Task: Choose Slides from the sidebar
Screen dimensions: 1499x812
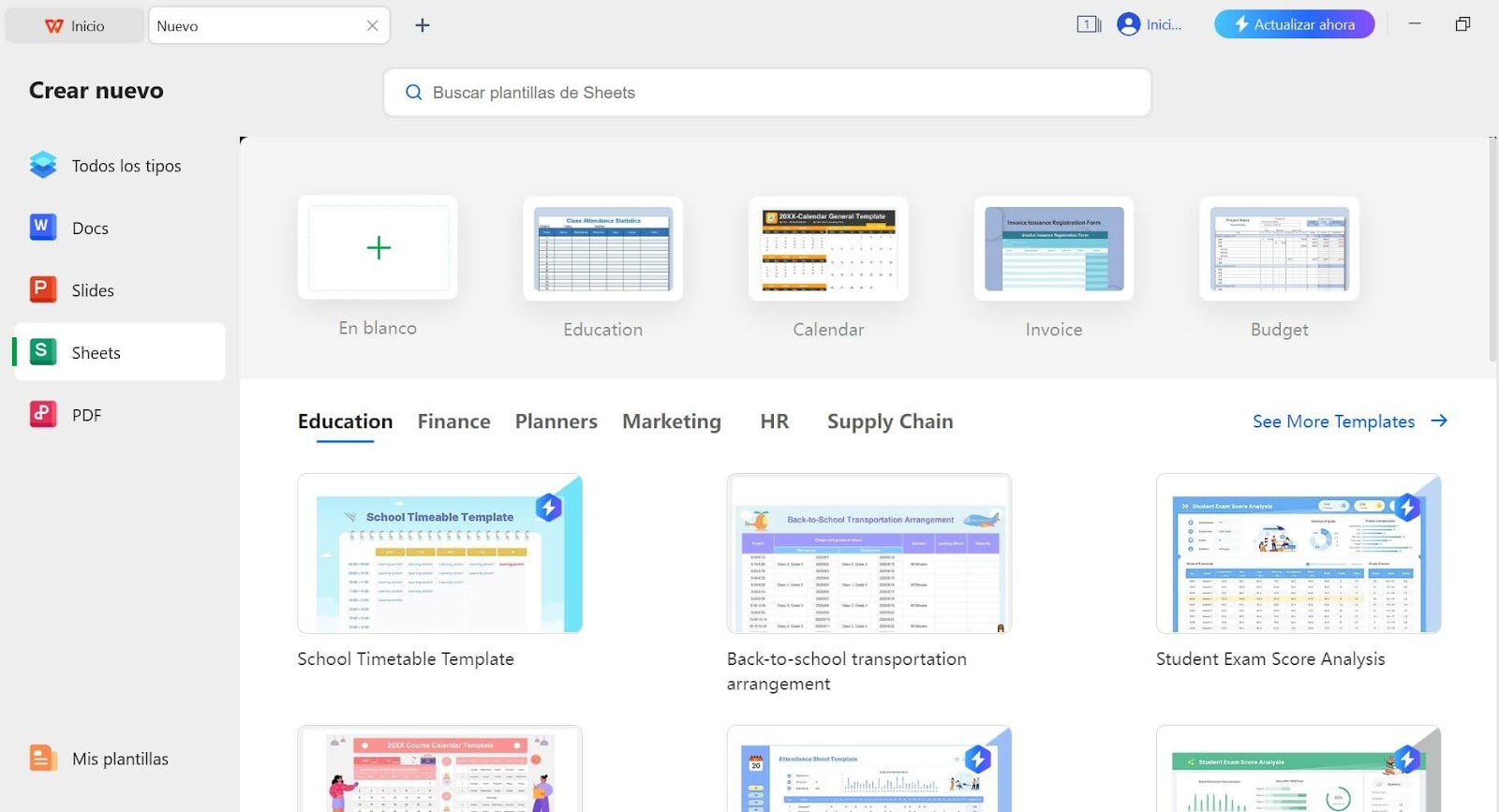Action: coord(119,290)
